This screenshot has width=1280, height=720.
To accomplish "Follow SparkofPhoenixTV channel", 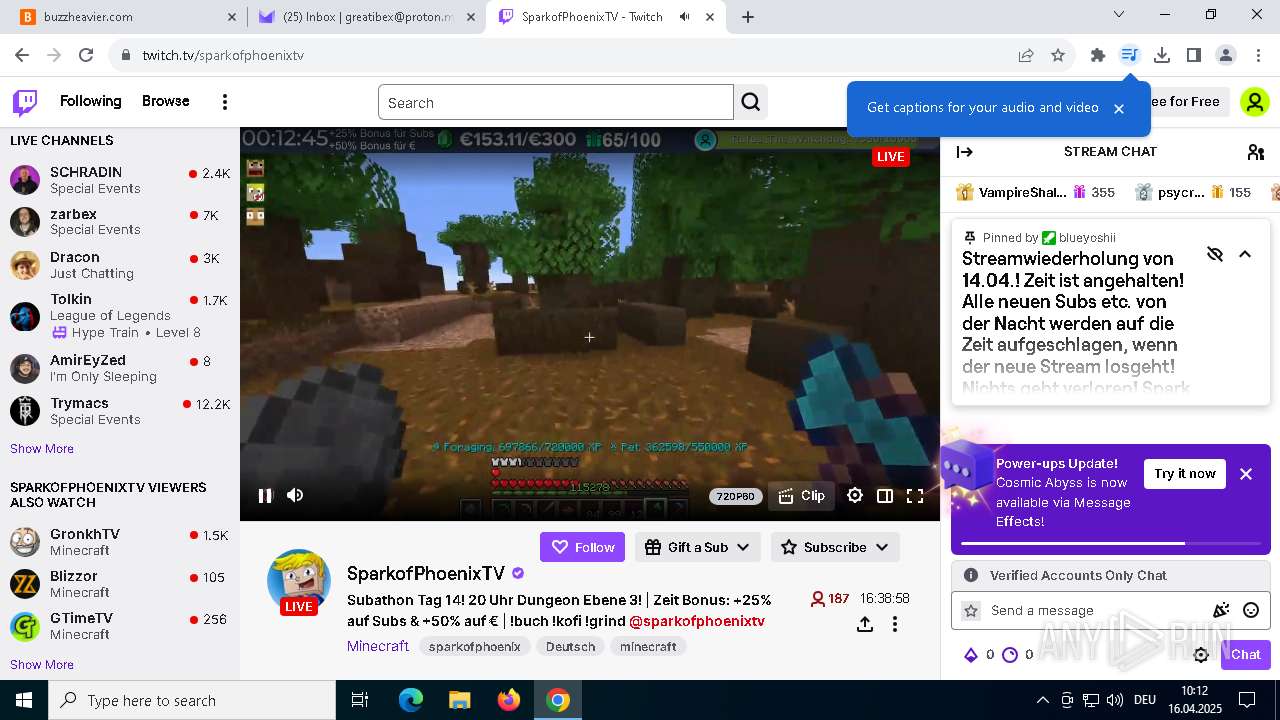I will pyautogui.click(x=582, y=547).
